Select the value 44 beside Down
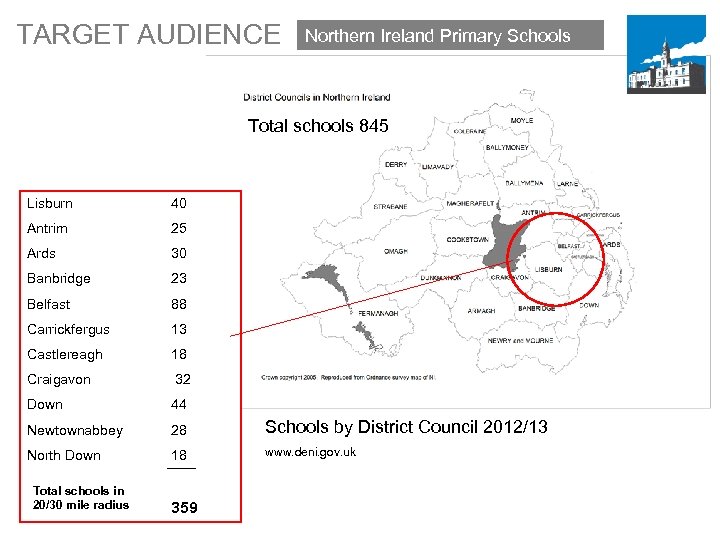Image resolution: width=720 pixels, height=540 pixels. [x=179, y=405]
